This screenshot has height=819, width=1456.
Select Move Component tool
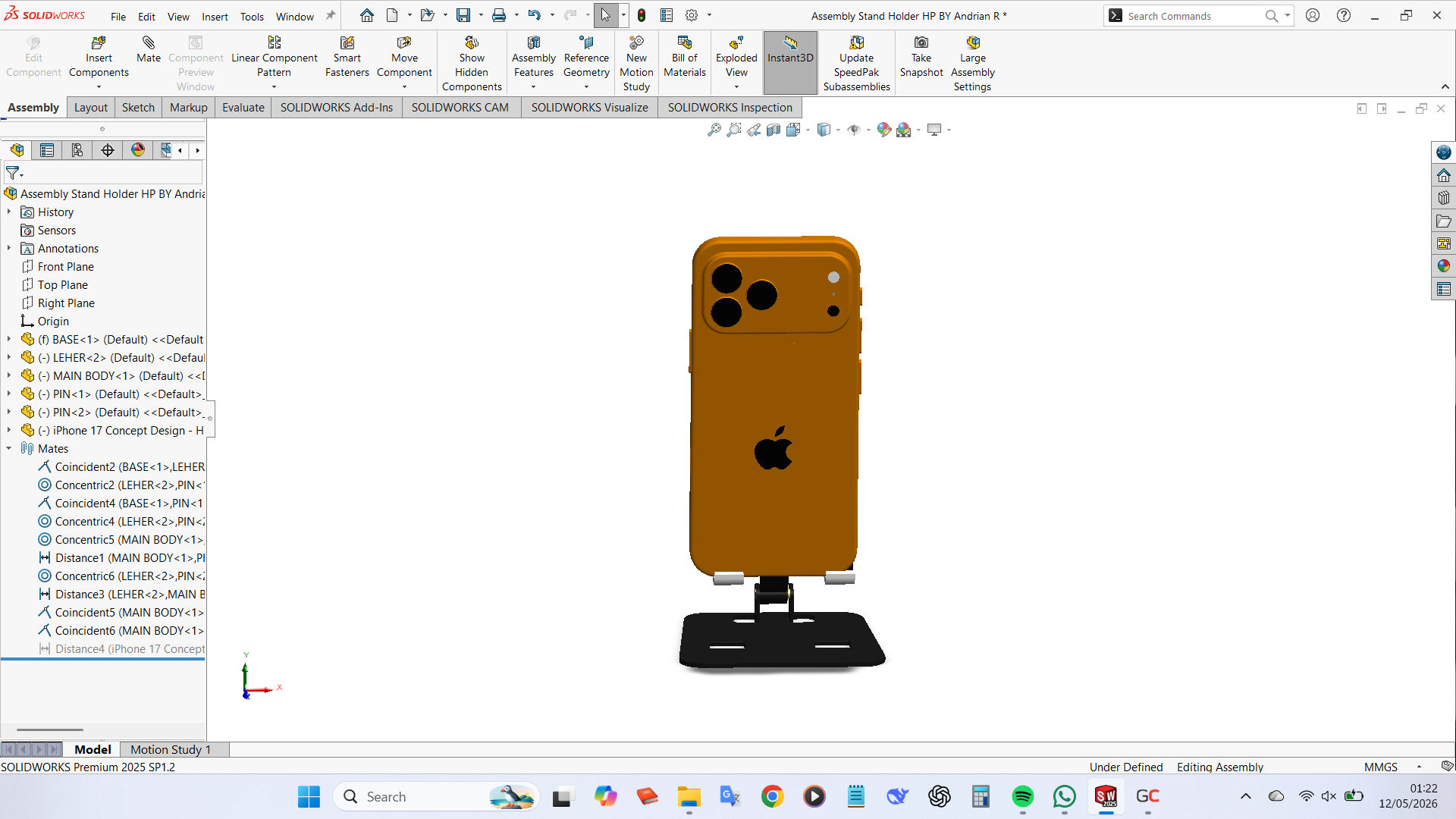tap(404, 56)
